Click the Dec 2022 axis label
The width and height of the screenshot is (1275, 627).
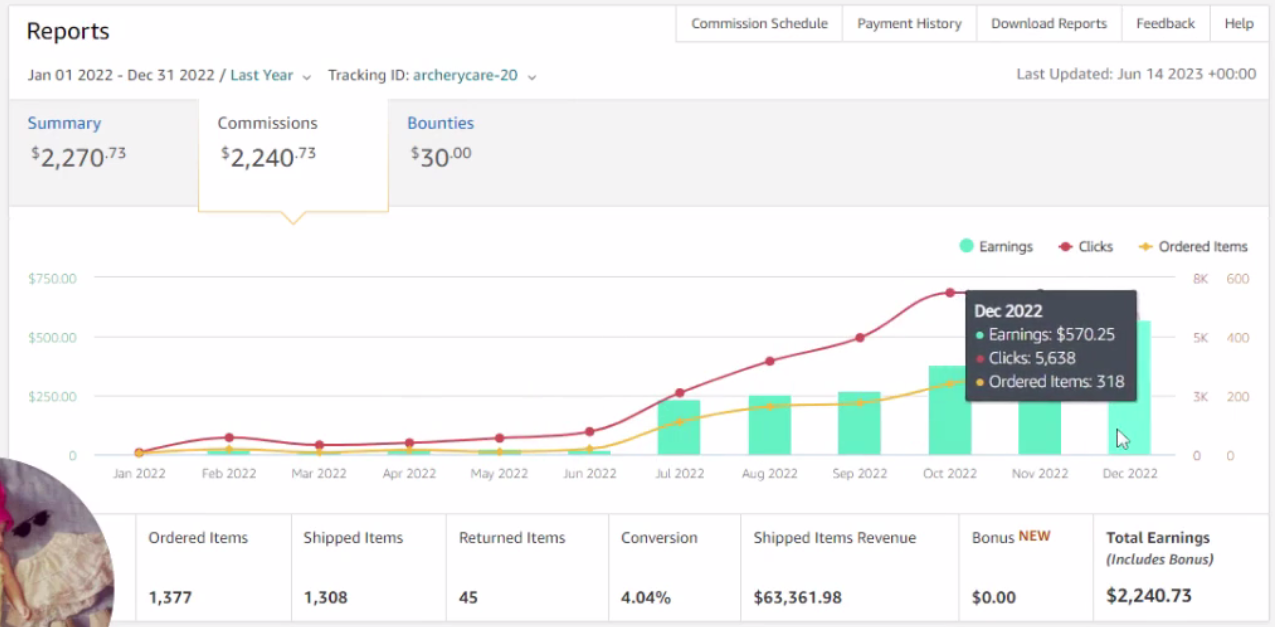tap(1130, 474)
